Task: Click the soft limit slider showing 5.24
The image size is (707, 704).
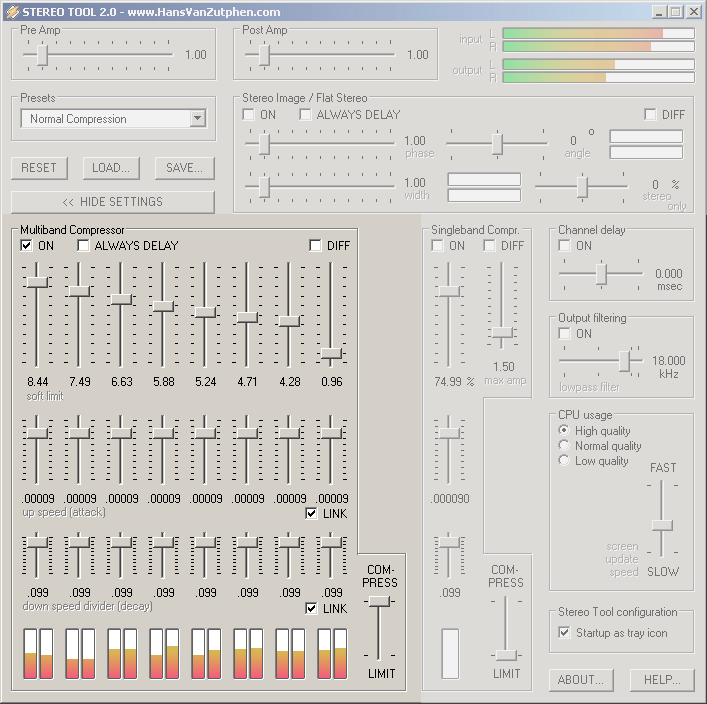Action: tap(205, 312)
